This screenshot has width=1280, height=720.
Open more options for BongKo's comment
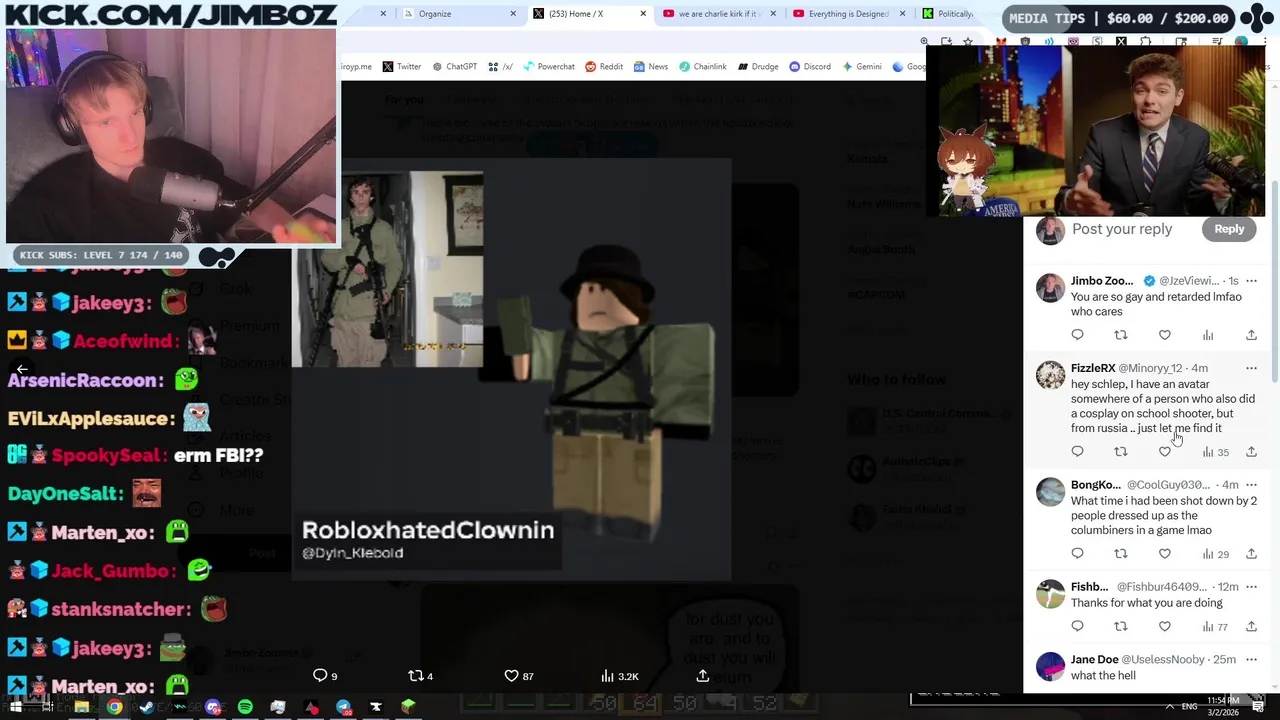1251,485
